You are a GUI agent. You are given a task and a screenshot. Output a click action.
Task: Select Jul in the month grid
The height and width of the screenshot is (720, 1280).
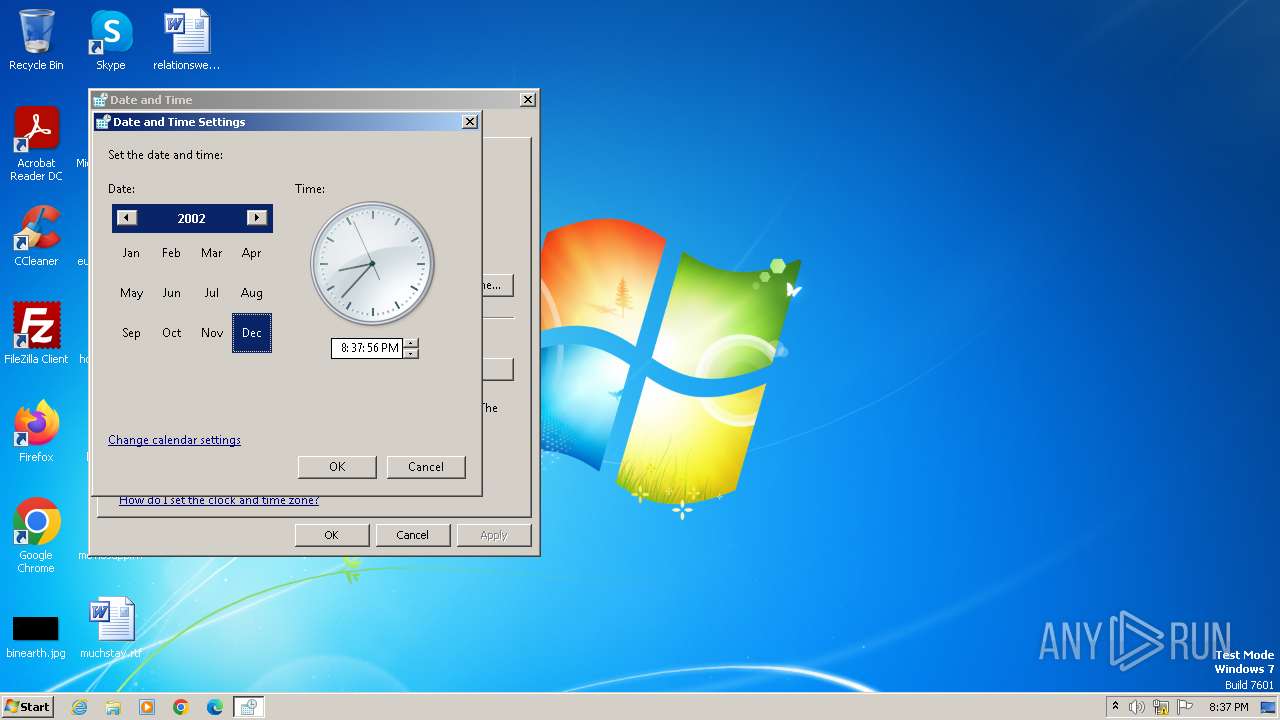[x=211, y=293]
